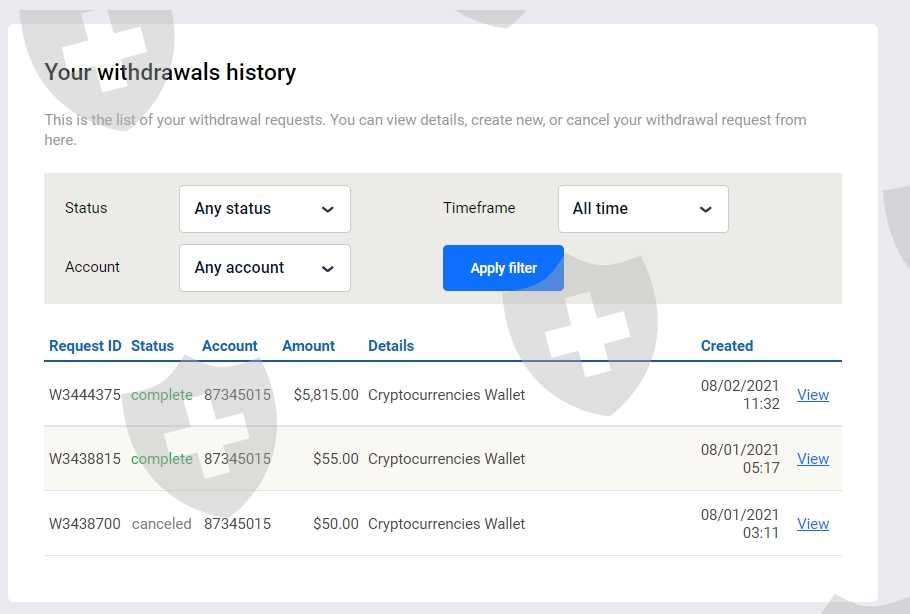Click the Apply filter button

tap(503, 268)
